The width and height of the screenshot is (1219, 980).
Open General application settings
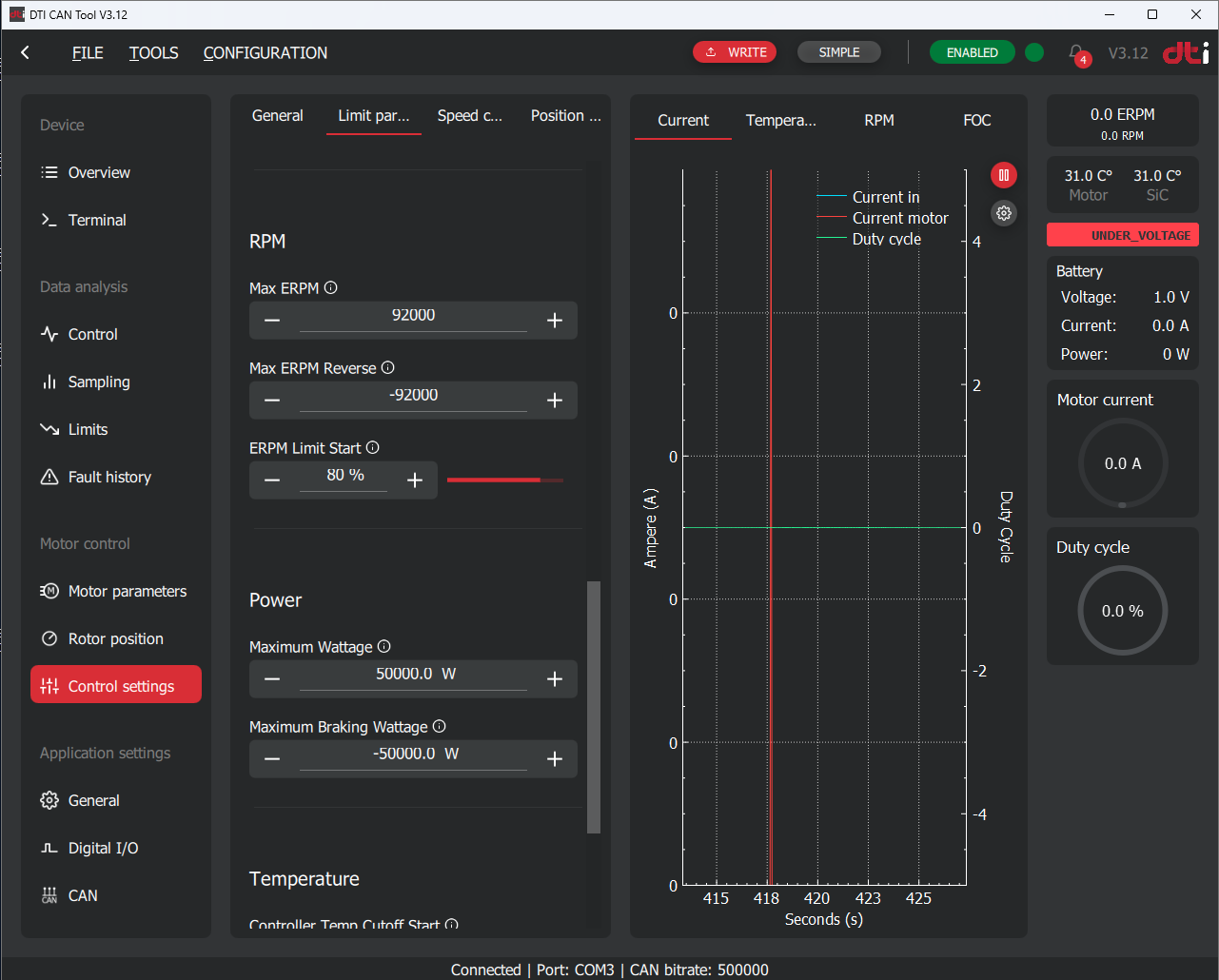[x=116, y=800]
